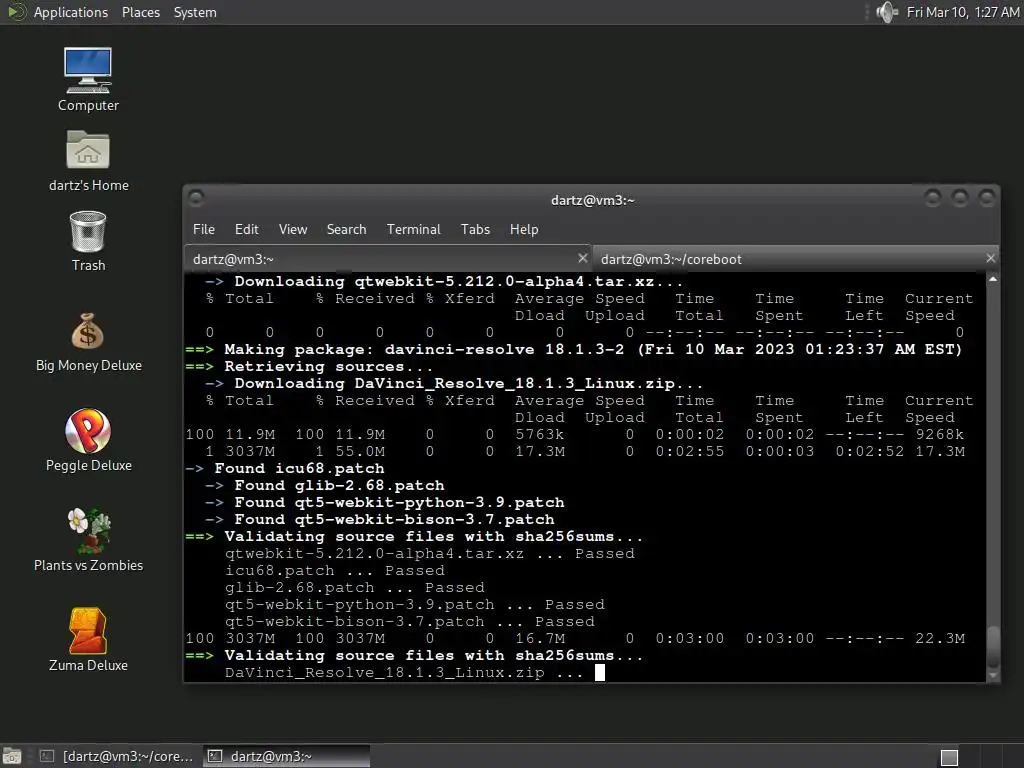Click 'Retrieving sources...' terminal line

310,366
